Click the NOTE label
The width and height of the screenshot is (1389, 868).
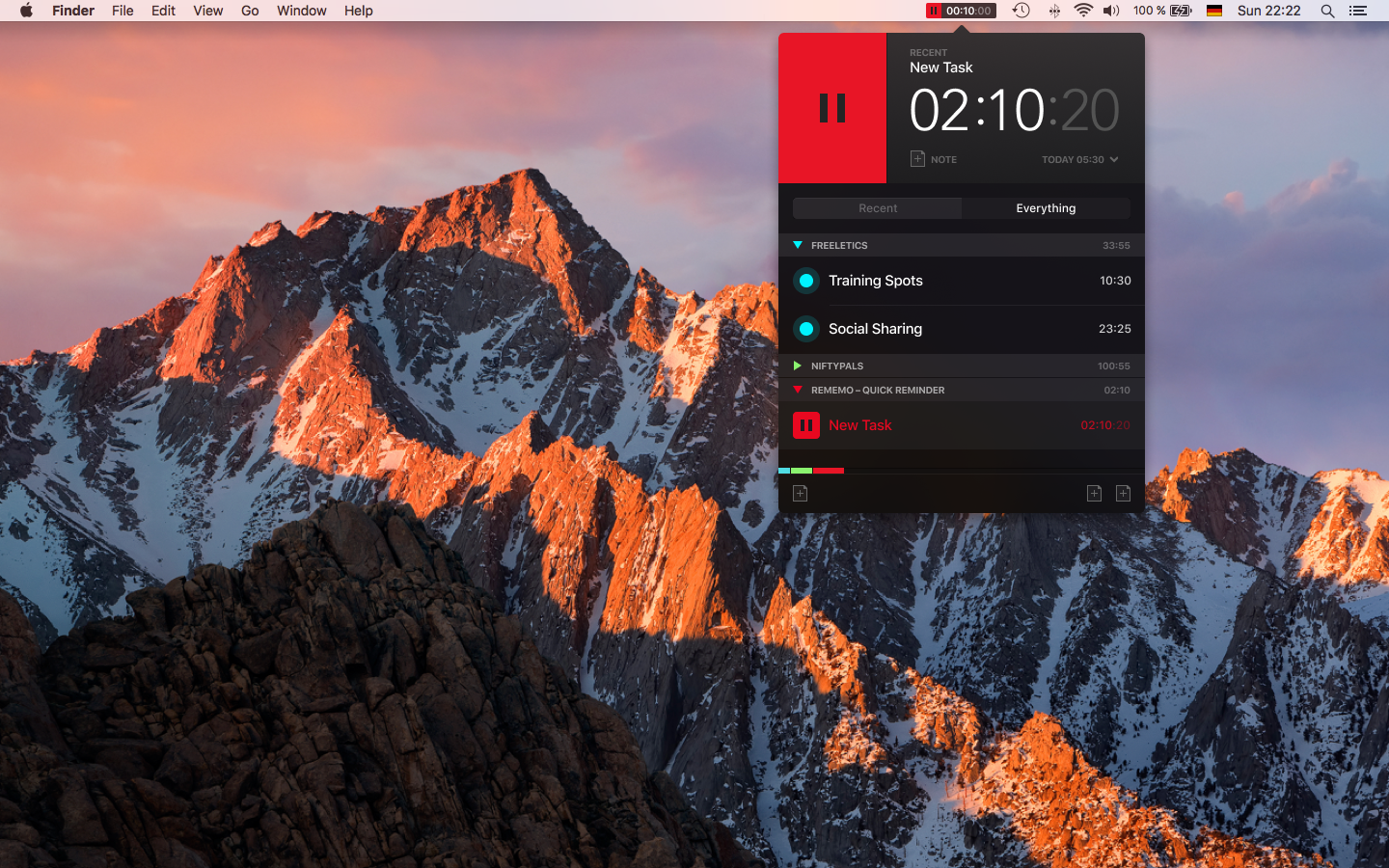click(x=943, y=160)
